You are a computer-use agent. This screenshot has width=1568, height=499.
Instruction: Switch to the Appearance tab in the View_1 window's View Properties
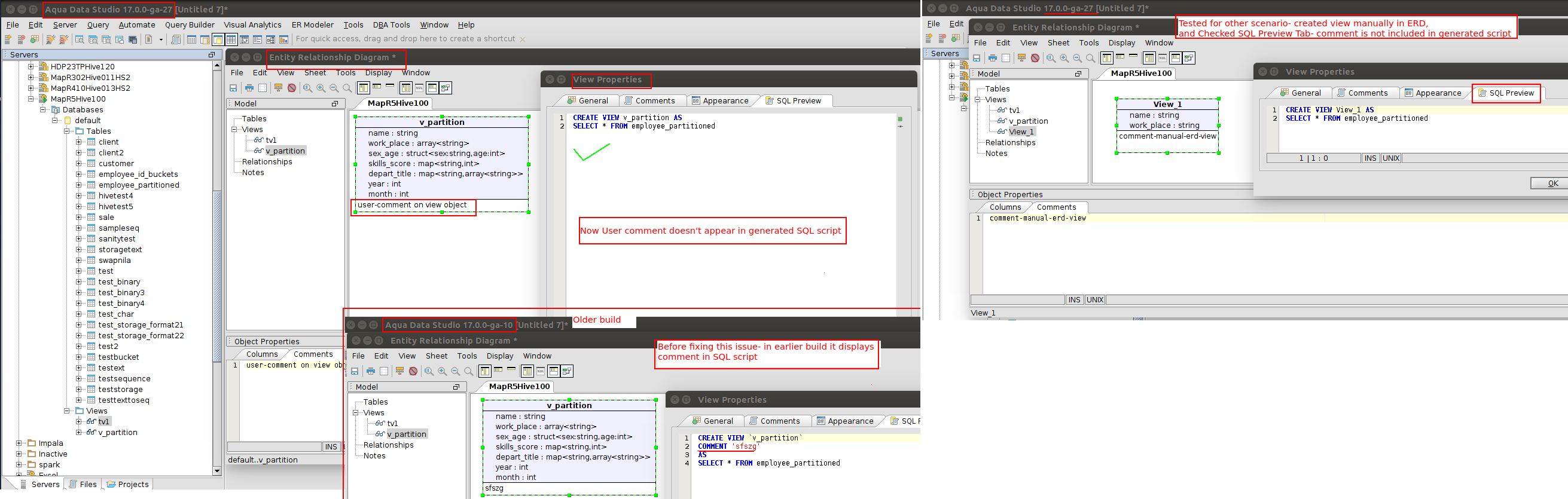point(1432,93)
